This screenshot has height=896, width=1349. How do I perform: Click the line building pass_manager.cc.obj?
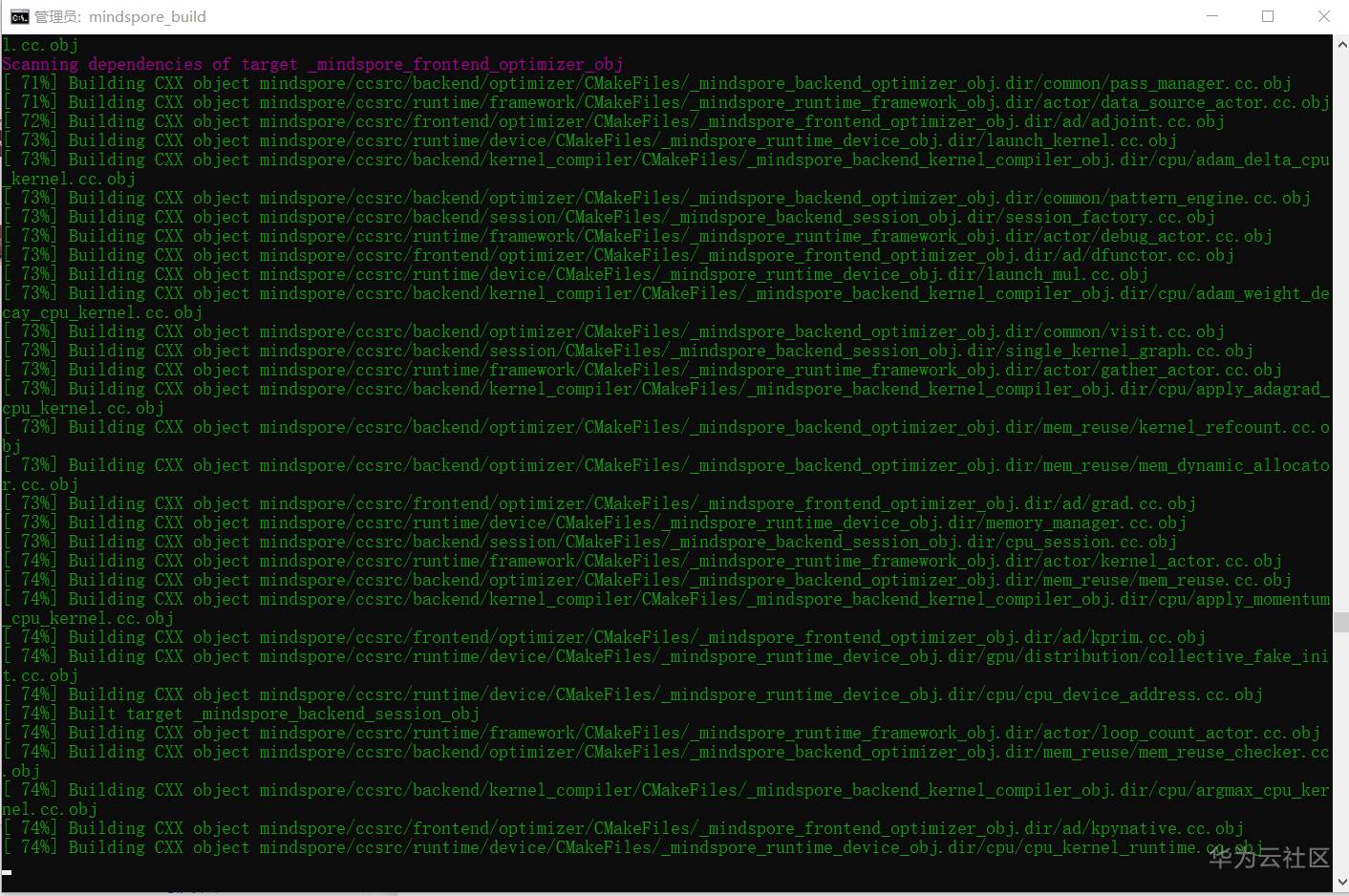tap(647, 83)
